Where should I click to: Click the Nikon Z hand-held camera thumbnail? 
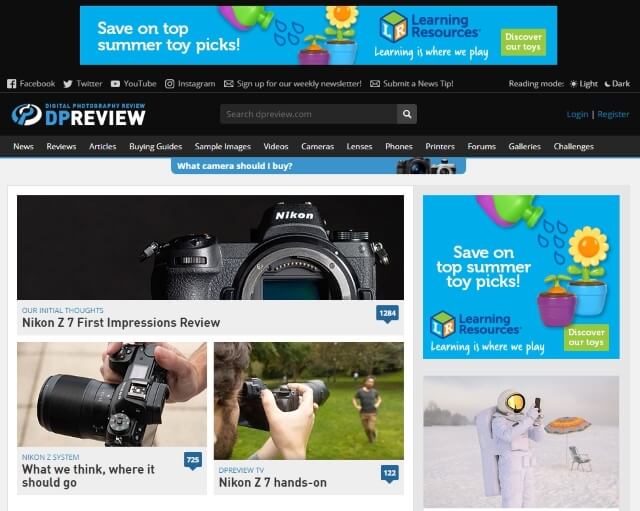pos(112,394)
